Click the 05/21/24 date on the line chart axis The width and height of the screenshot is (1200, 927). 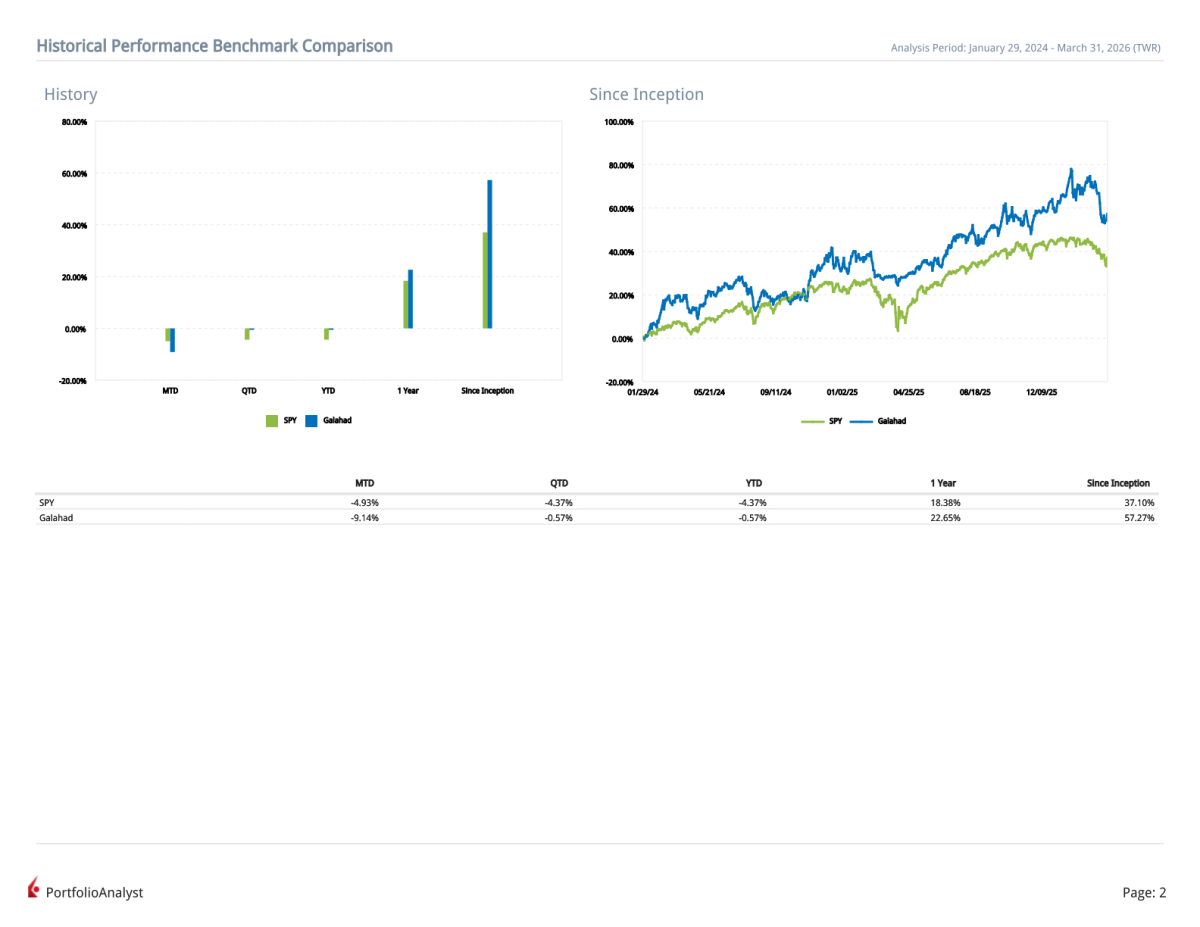[x=709, y=393]
